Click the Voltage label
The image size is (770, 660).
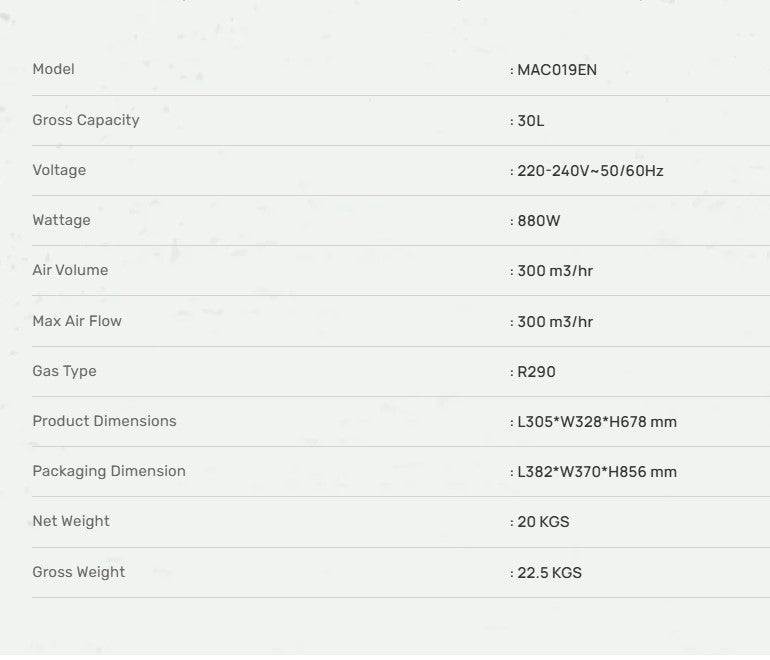(x=59, y=170)
